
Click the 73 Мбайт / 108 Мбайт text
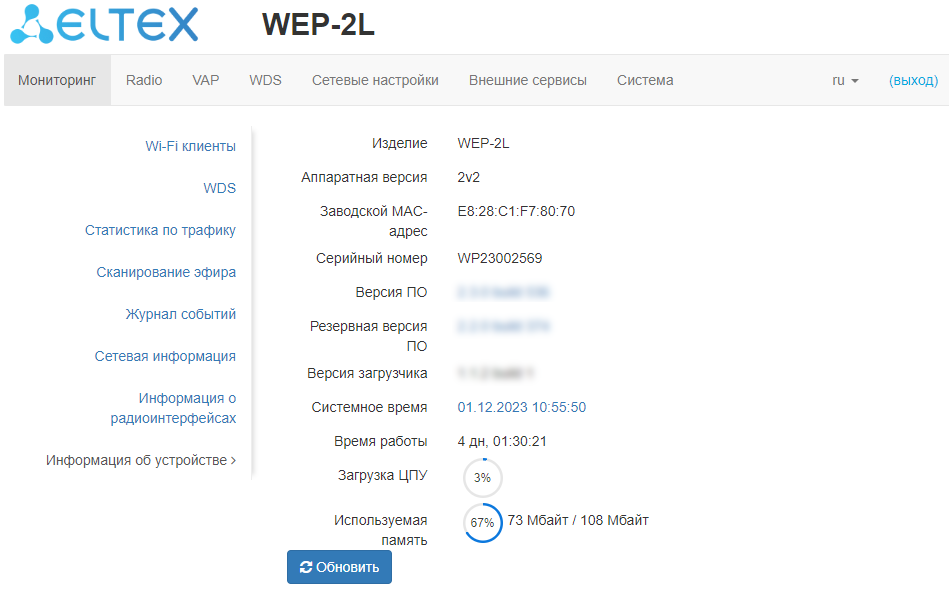click(578, 520)
